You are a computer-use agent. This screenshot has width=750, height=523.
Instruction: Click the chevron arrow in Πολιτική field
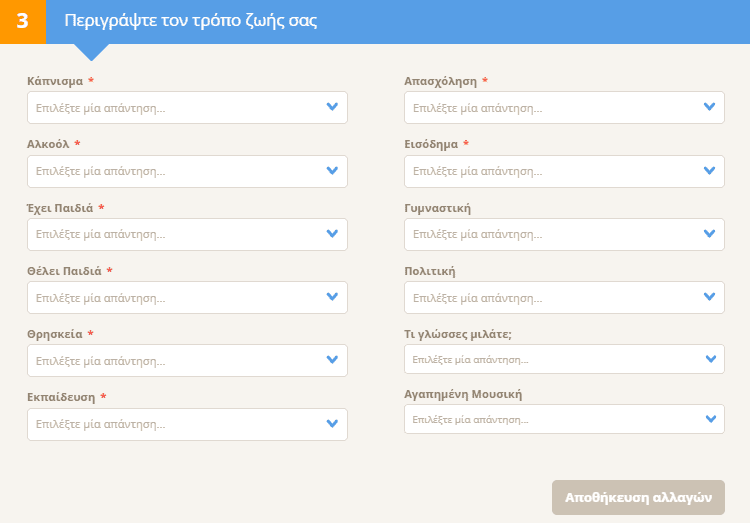(x=709, y=297)
